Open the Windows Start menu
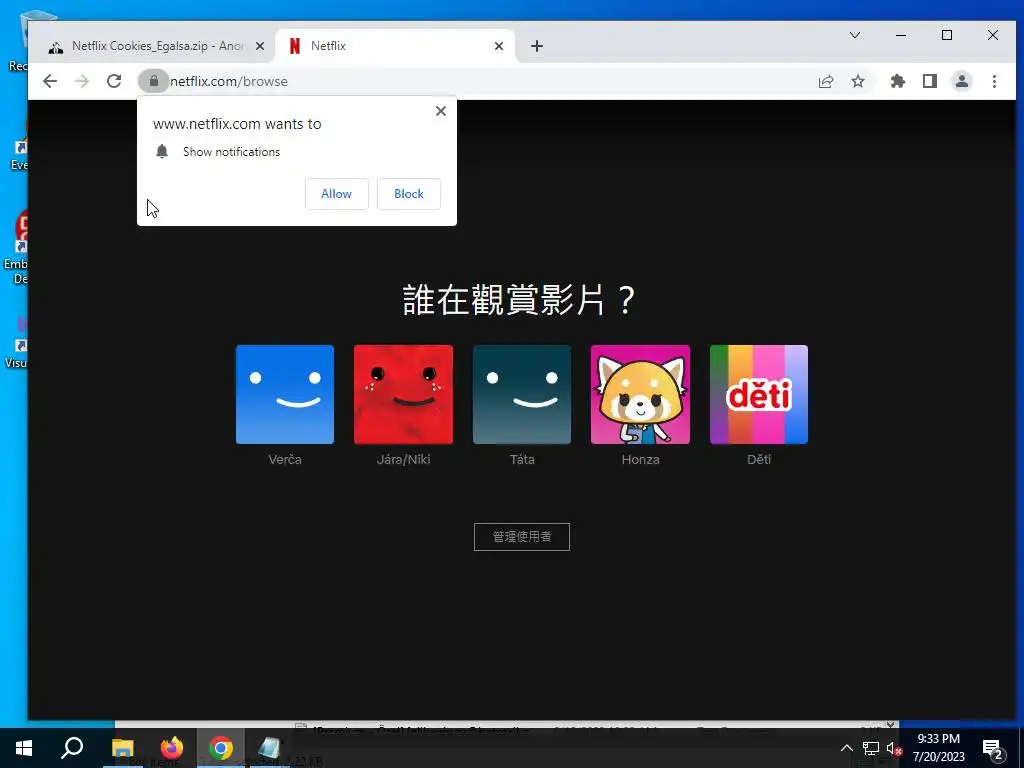Viewport: 1024px width, 768px height. 24,748
